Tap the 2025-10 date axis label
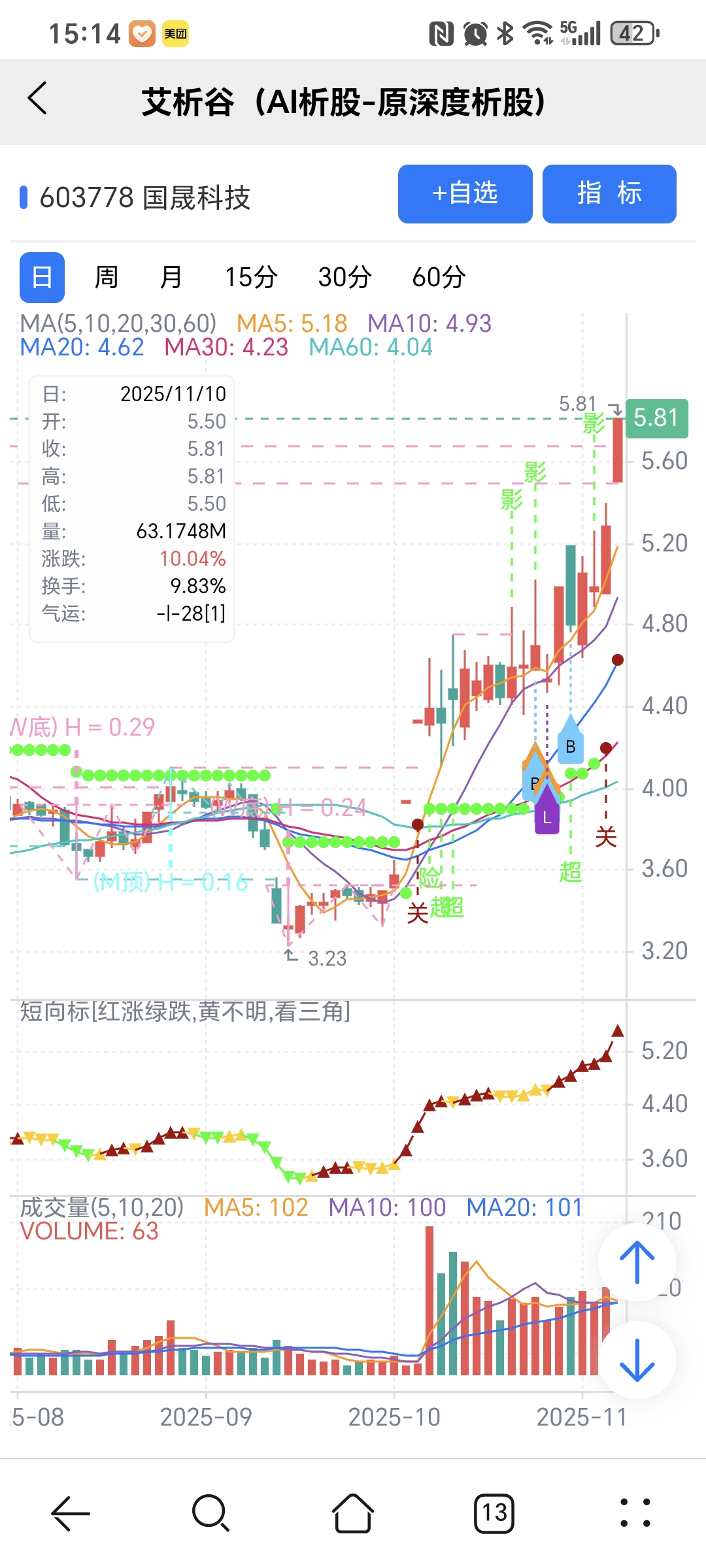Screen dimensions: 706x1568 [394, 1417]
